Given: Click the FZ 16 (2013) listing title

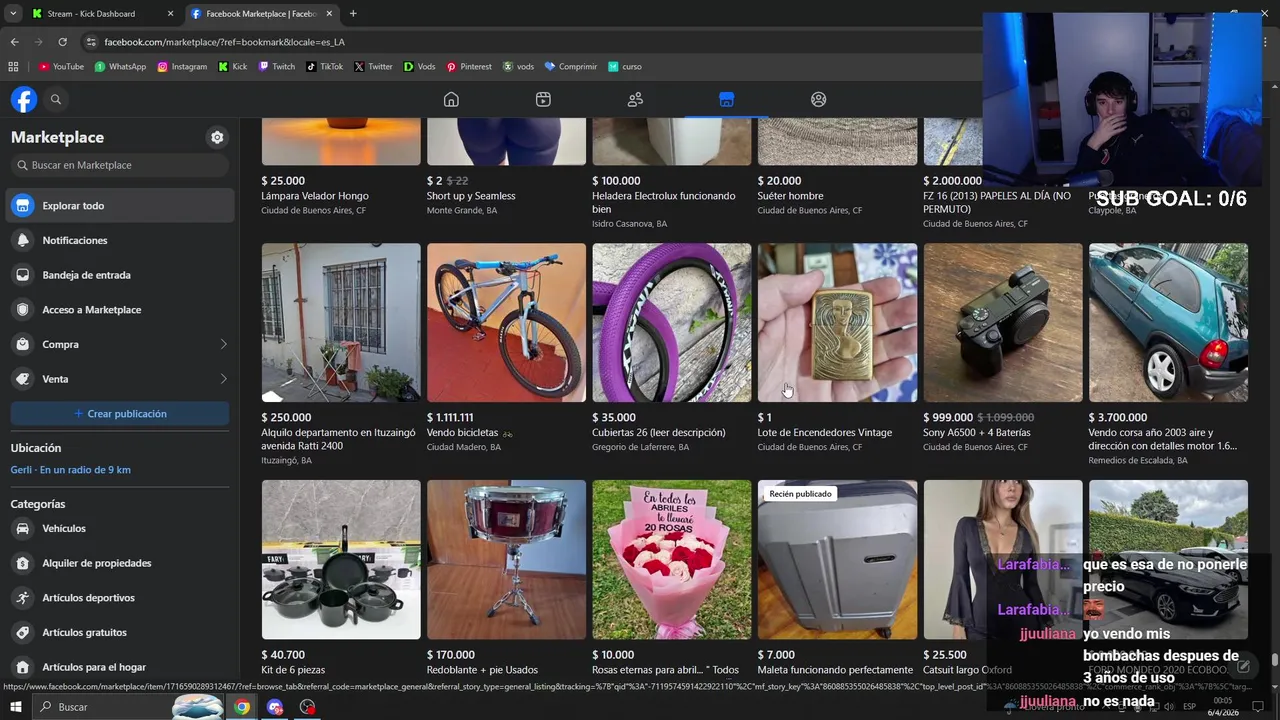Looking at the screenshot, I should (x=997, y=203).
